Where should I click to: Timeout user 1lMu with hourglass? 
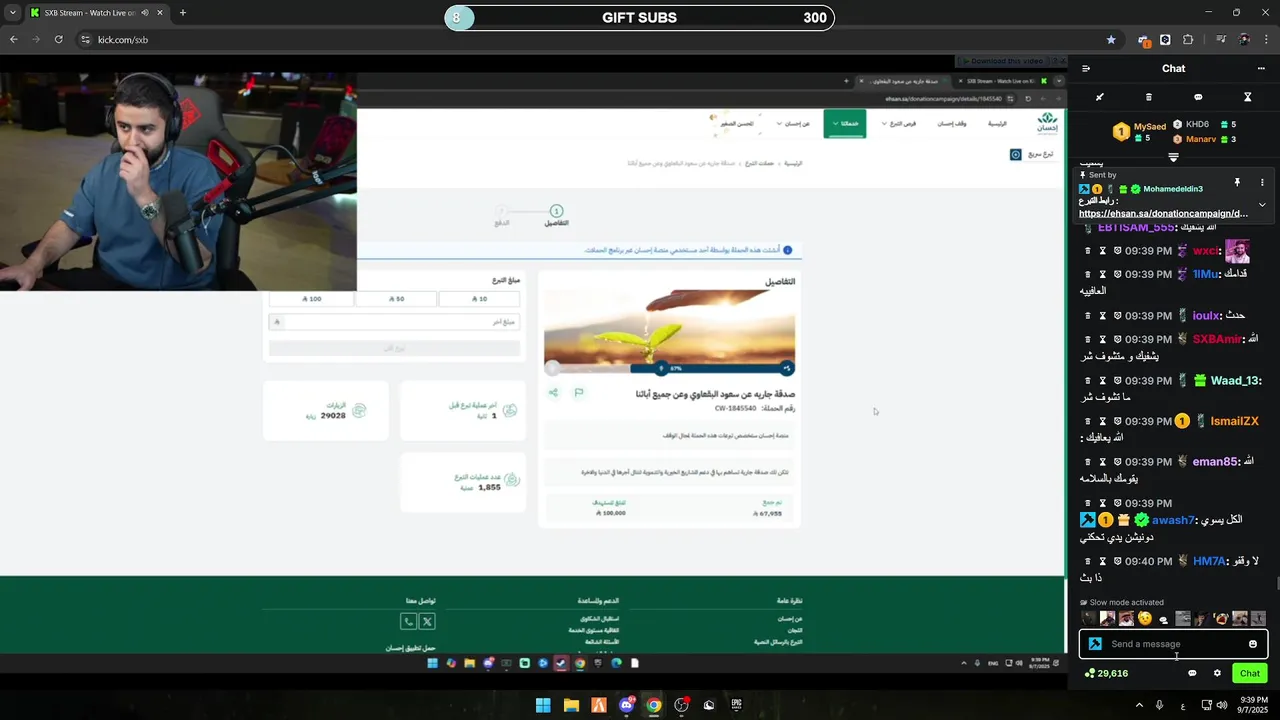(x=1103, y=274)
